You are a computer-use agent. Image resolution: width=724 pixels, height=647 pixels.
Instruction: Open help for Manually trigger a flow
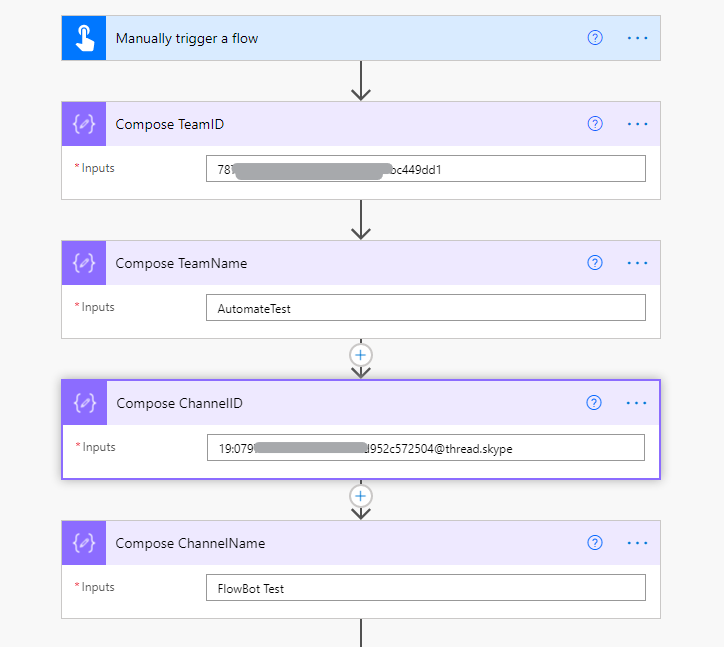[x=595, y=38]
